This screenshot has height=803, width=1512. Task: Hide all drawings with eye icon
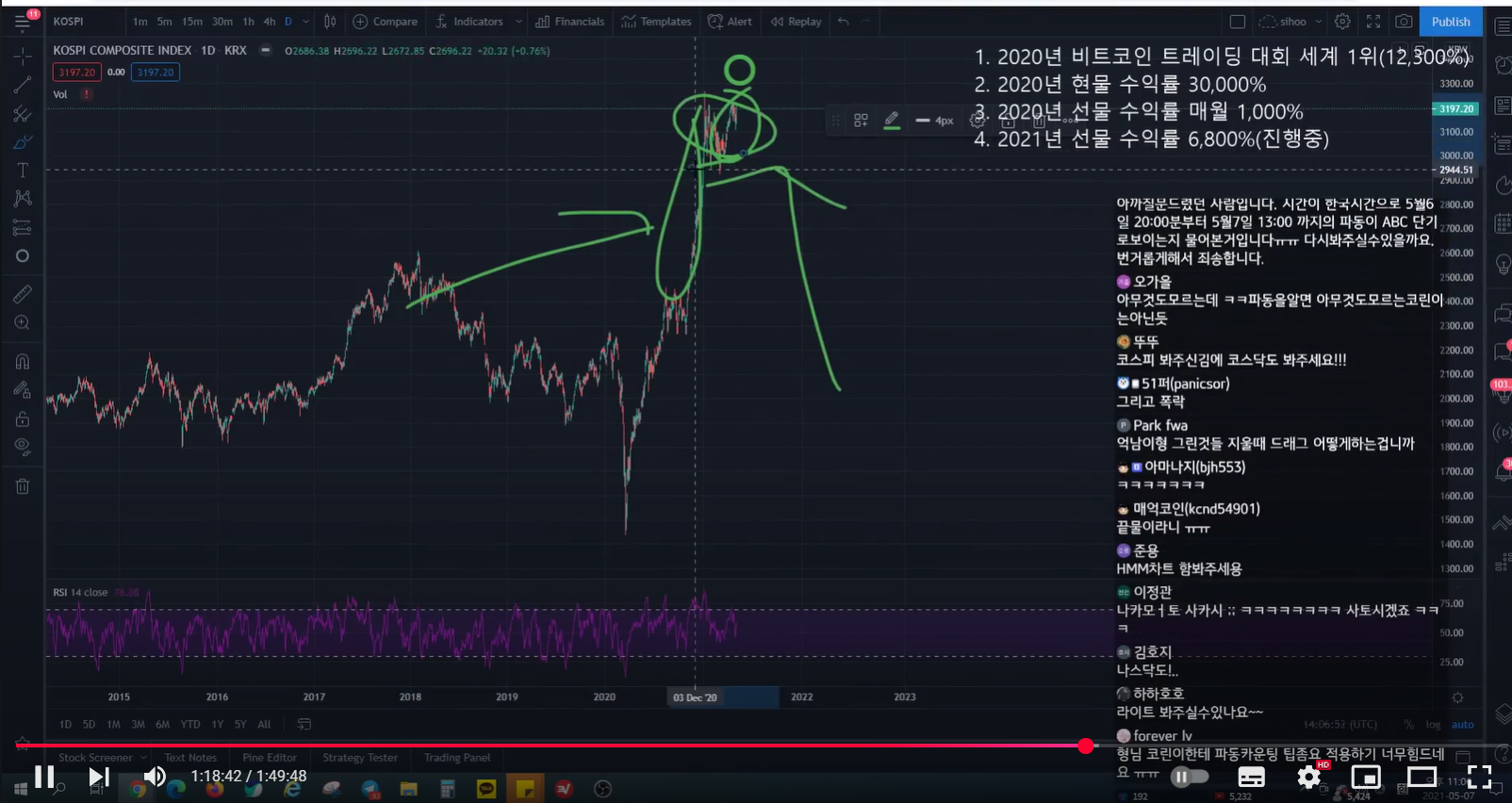(x=23, y=447)
